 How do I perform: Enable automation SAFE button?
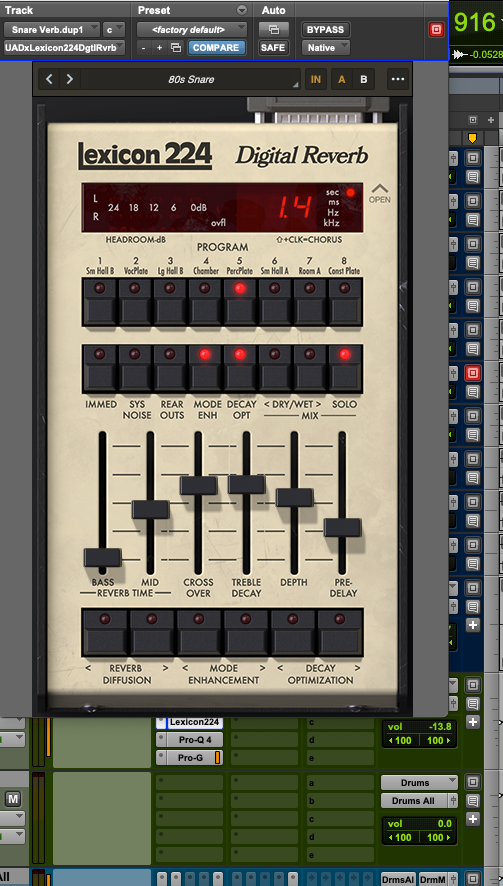(274, 48)
